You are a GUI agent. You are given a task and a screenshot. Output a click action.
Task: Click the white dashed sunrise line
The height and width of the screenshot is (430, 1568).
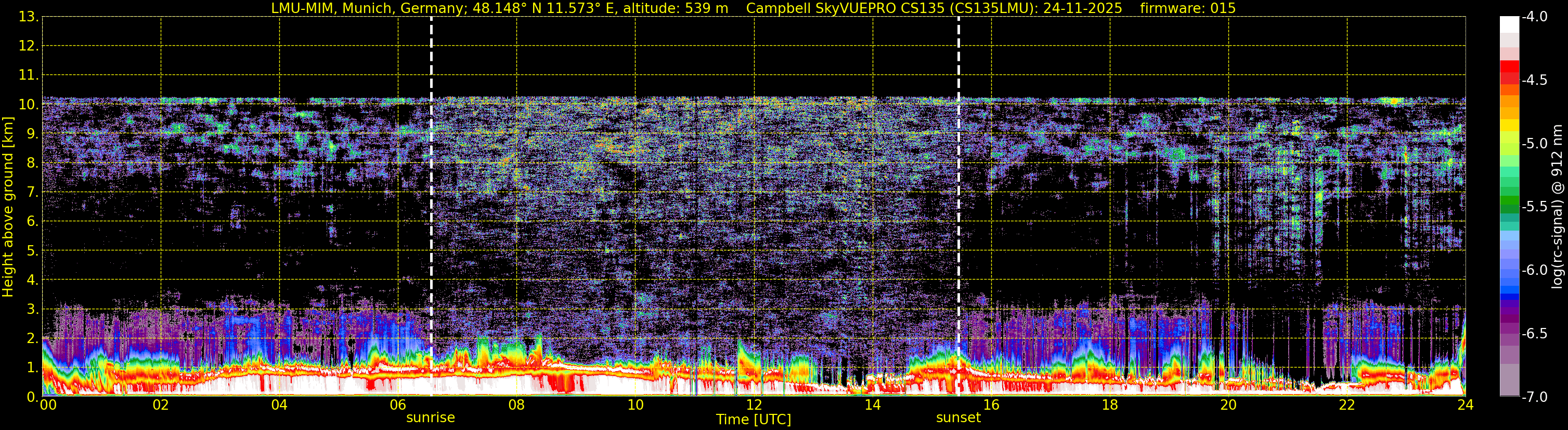[431, 207]
